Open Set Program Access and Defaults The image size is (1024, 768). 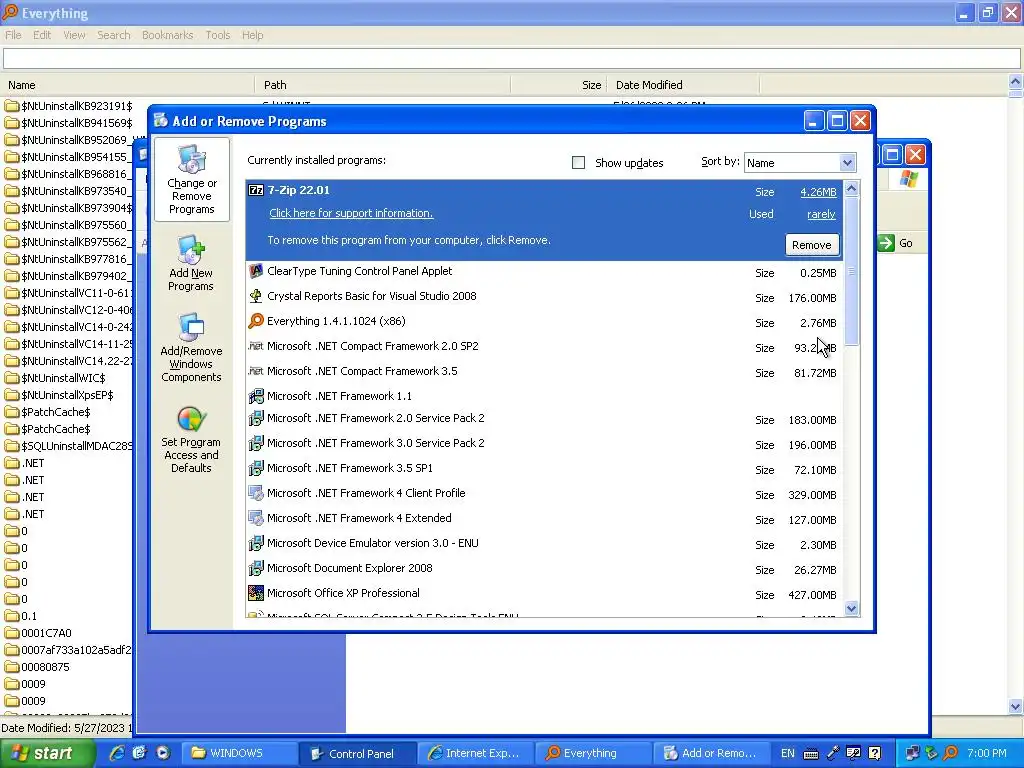tap(191, 440)
